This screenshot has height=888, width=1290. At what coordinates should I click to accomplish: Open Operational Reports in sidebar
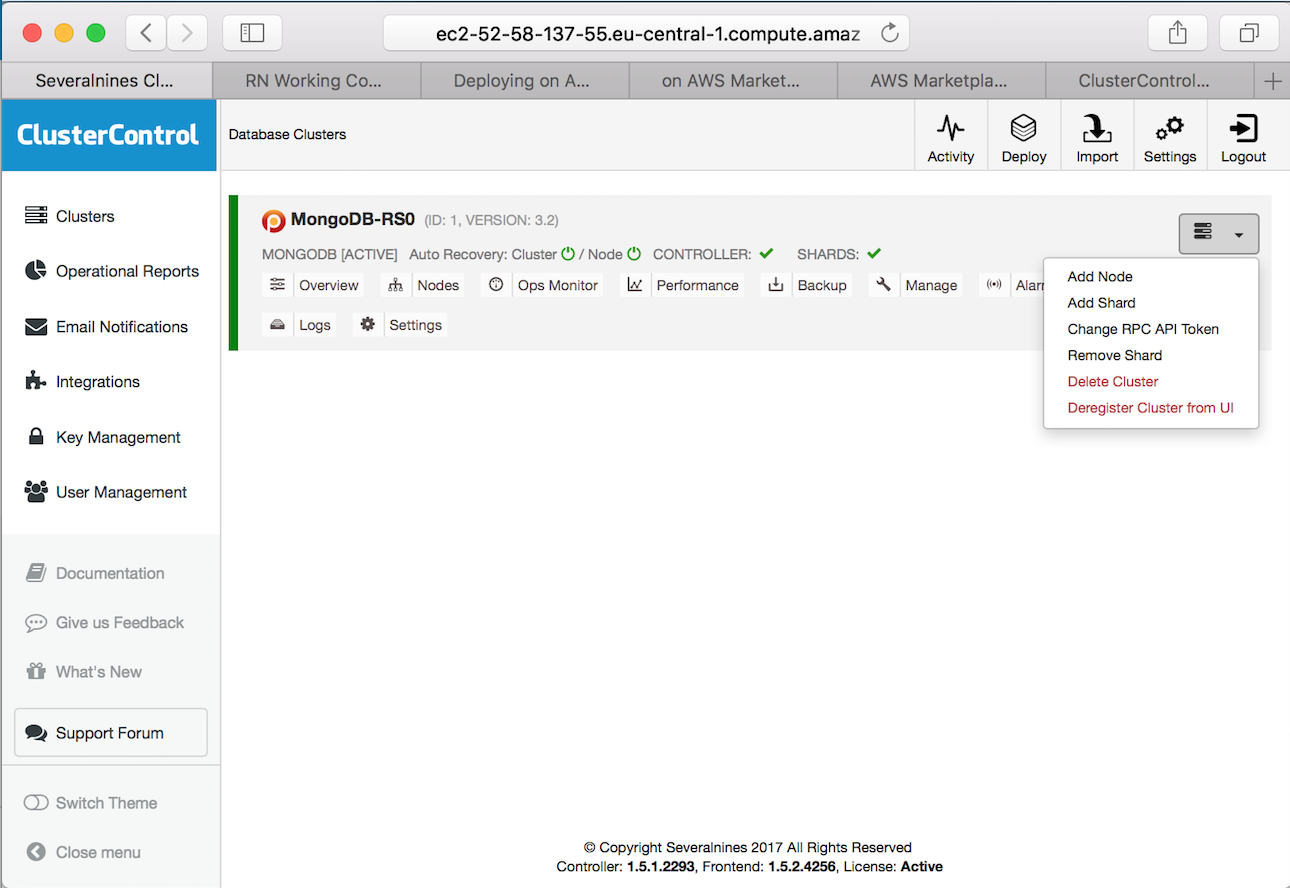[110, 271]
